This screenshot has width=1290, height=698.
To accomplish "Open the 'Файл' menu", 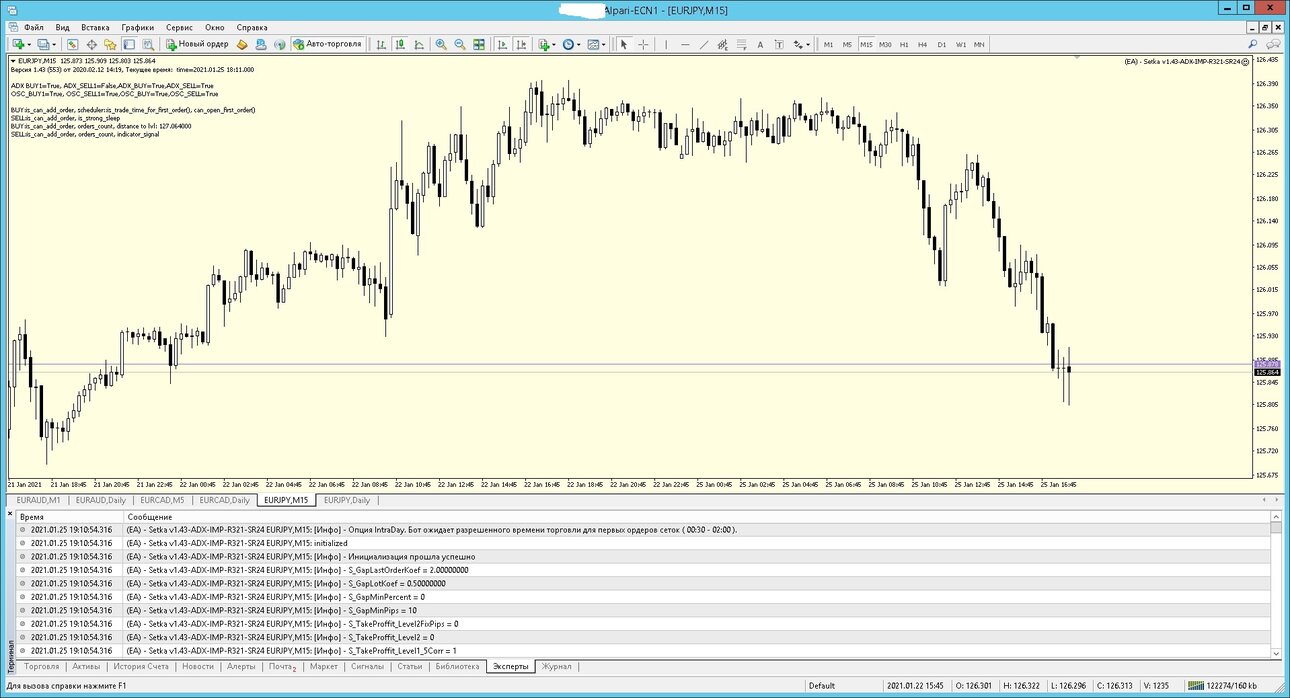I will [34, 28].
